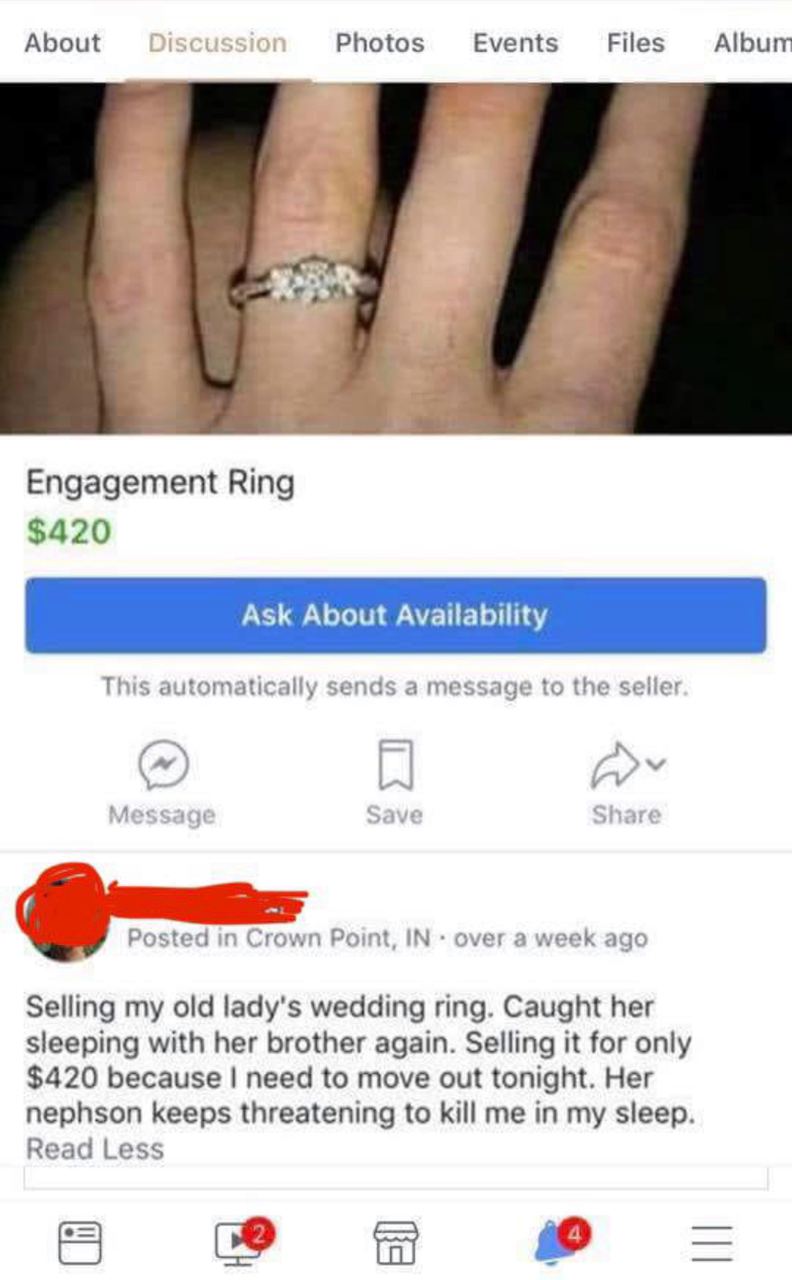Screen dimensions: 792x1280
Task: View the engagement ring photo
Action: pos(396,259)
